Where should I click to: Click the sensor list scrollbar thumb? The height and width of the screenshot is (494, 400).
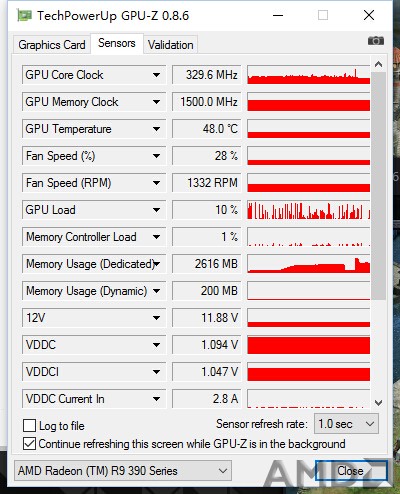coord(378,186)
